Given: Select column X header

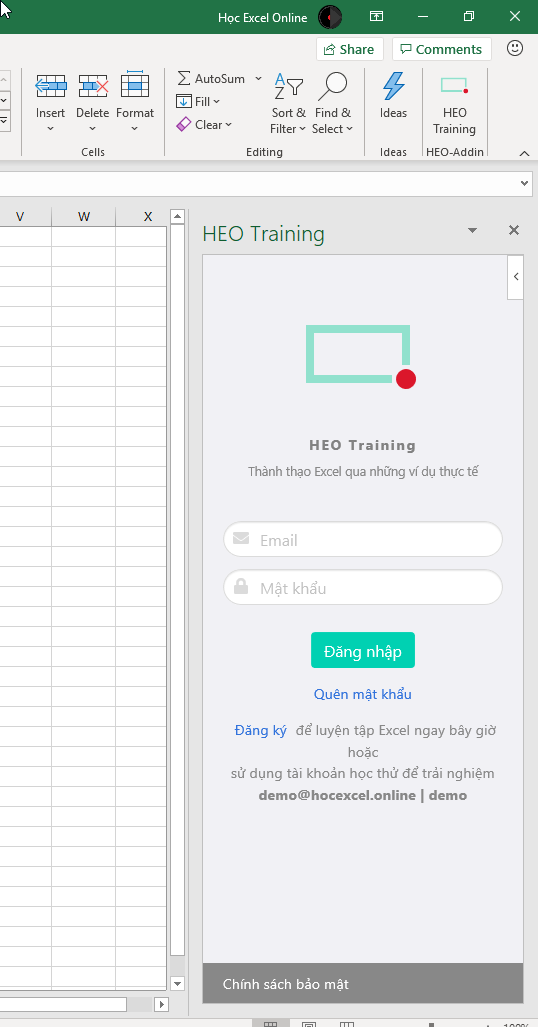Looking at the screenshot, I should [x=148, y=217].
